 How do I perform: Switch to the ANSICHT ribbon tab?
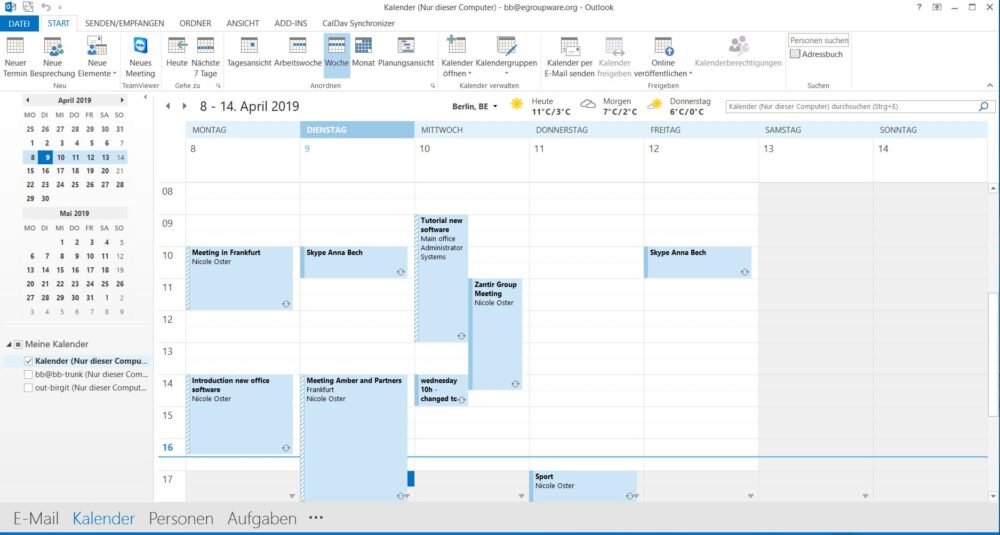[x=243, y=22]
